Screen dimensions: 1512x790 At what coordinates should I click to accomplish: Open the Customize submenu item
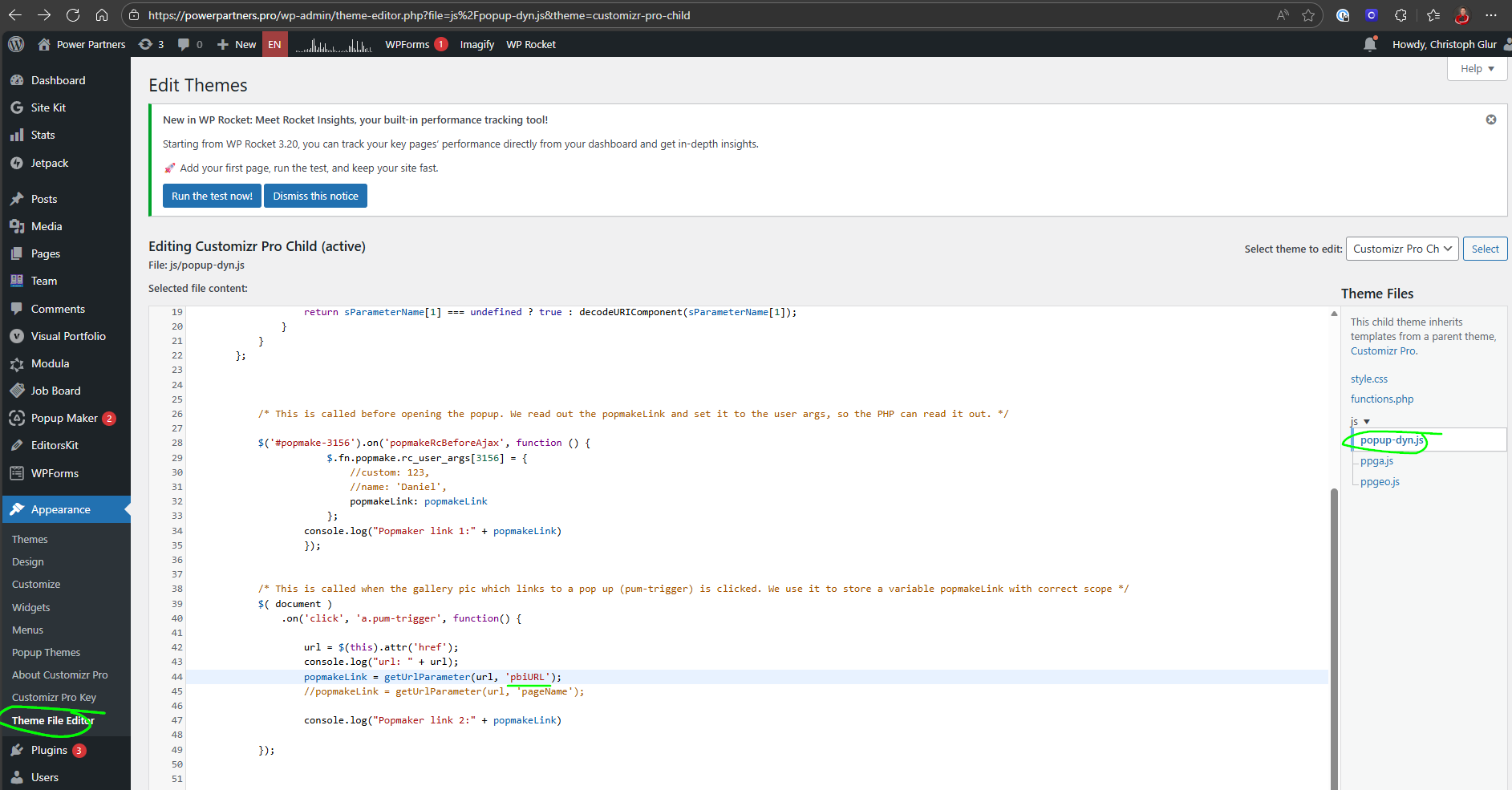[x=36, y=584]
